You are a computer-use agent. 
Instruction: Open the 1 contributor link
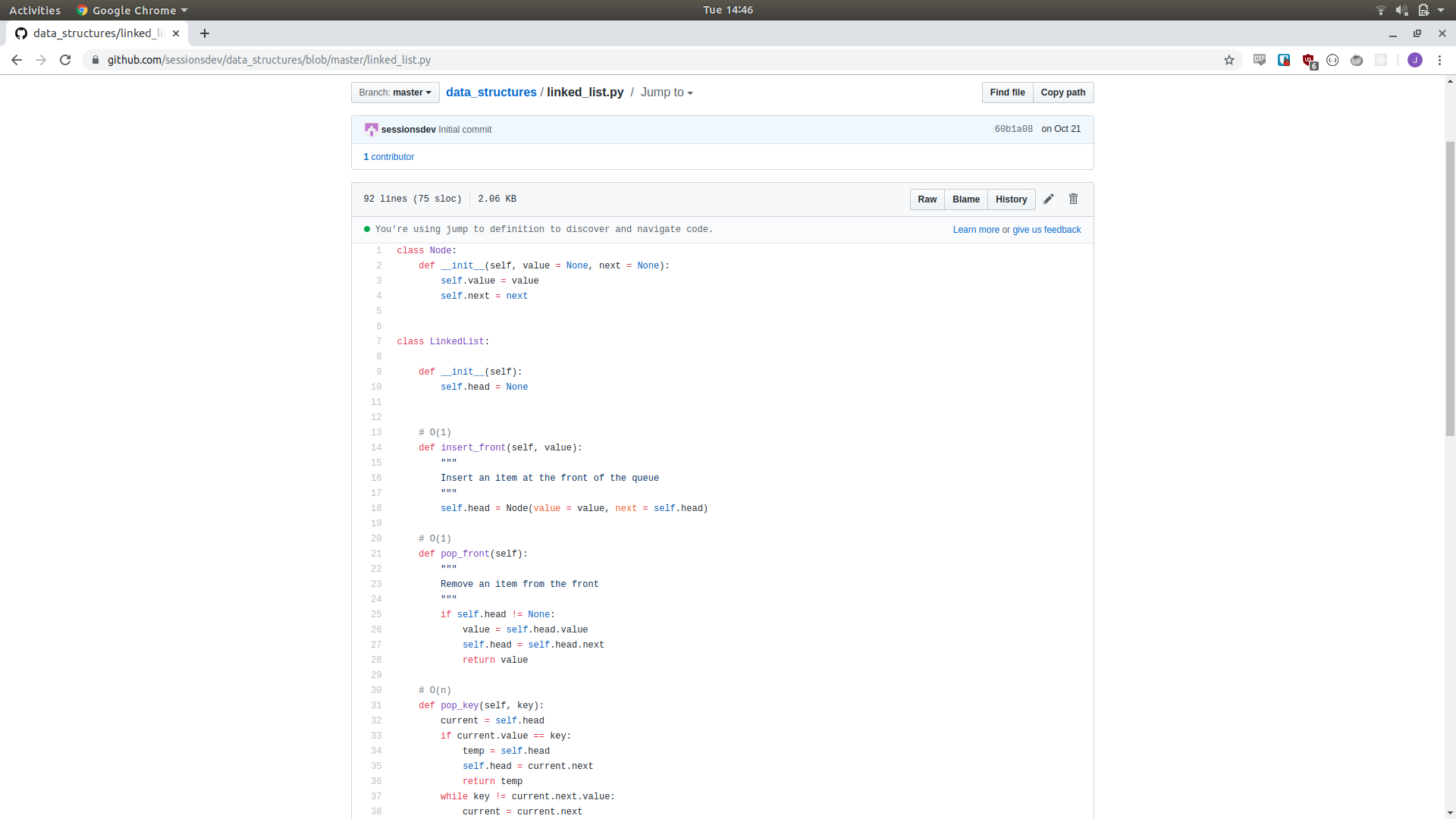click(x=388, y=157)
